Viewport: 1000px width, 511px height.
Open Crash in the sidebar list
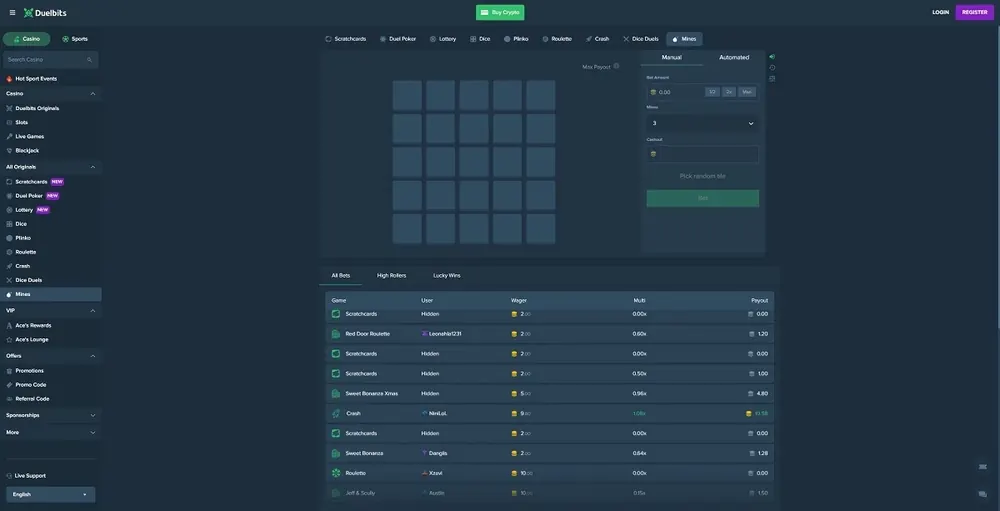click(22, 266)
